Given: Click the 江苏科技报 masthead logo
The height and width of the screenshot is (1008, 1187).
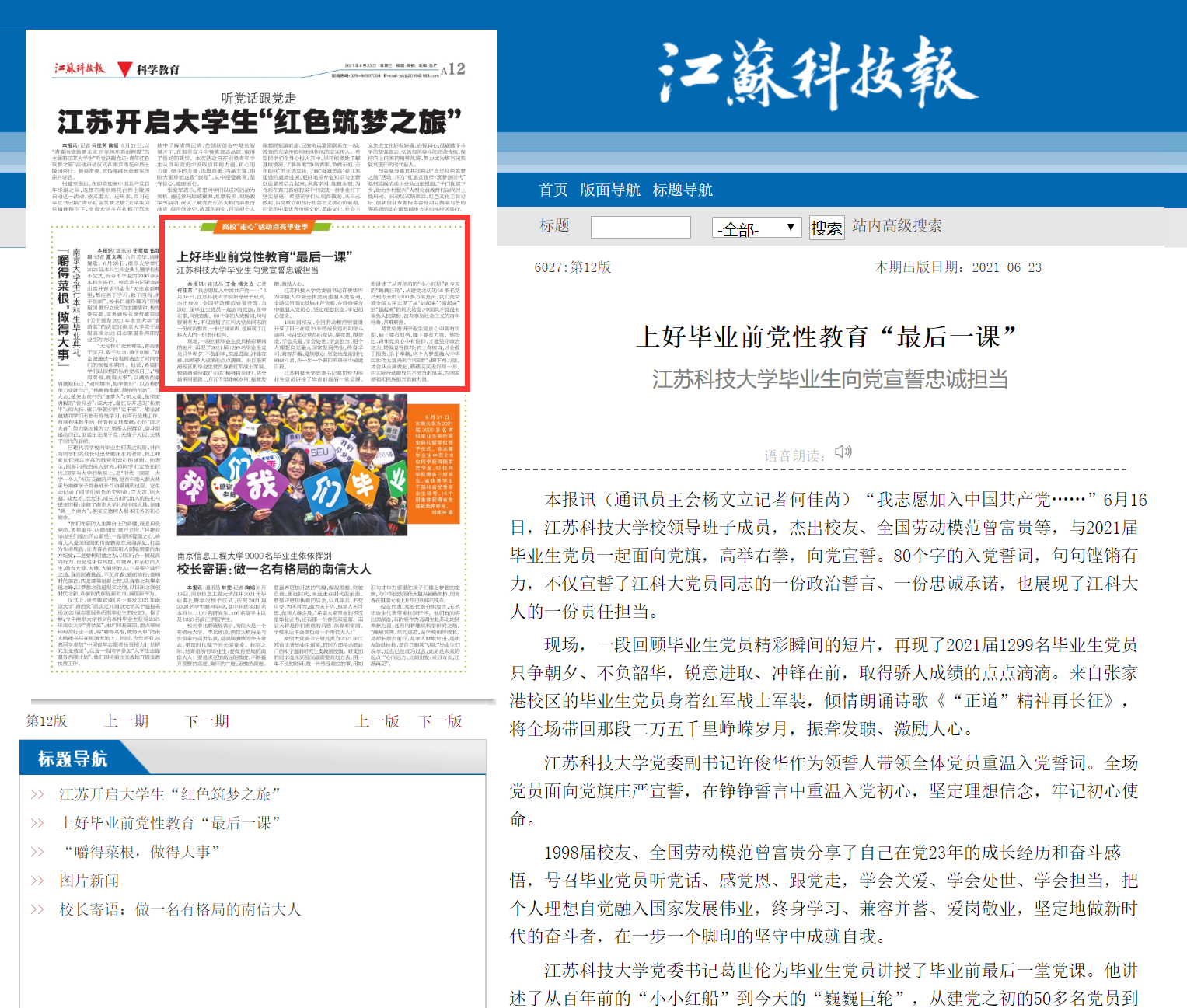Looking at the screenshot, I should tap(816, 74).
